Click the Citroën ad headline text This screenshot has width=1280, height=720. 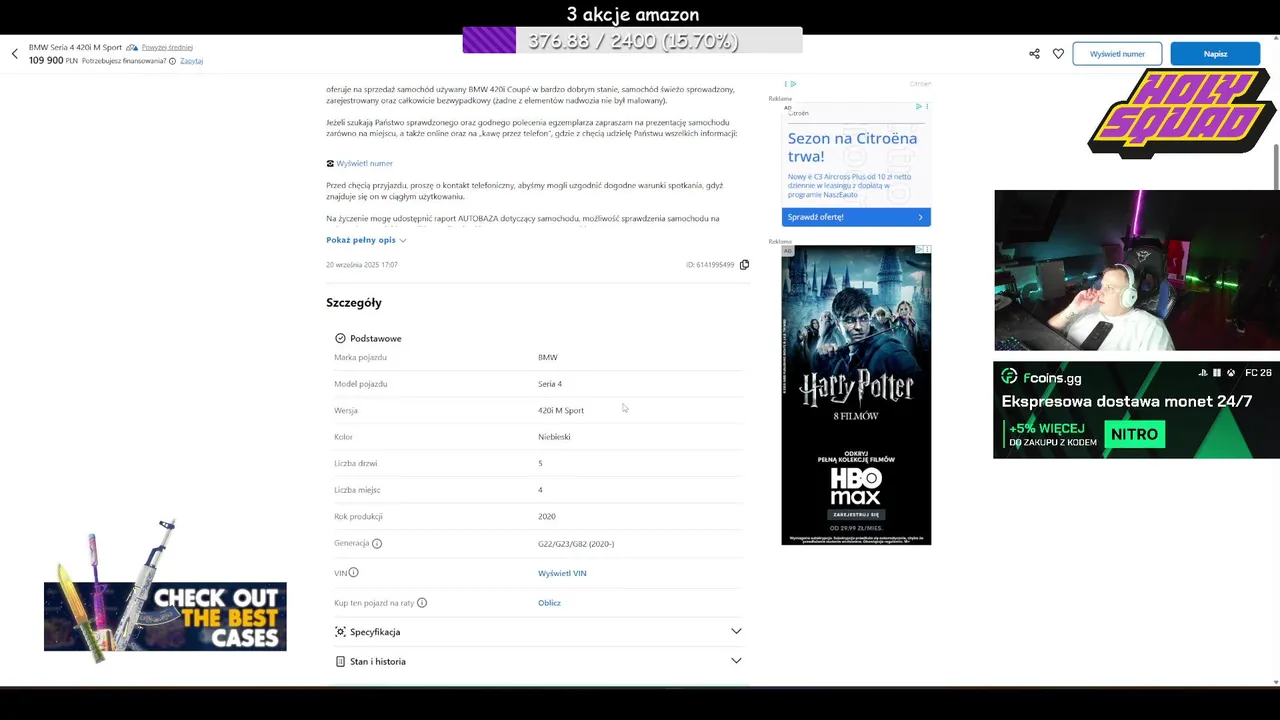click(852, 147)
